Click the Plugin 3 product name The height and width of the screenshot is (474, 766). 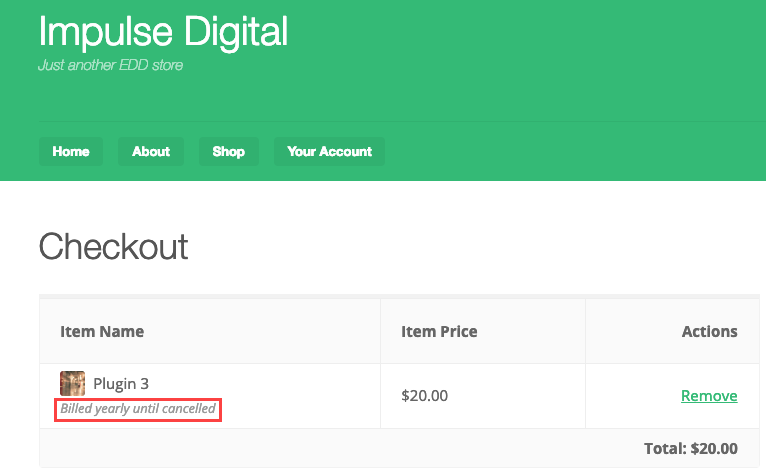[121, 384]
